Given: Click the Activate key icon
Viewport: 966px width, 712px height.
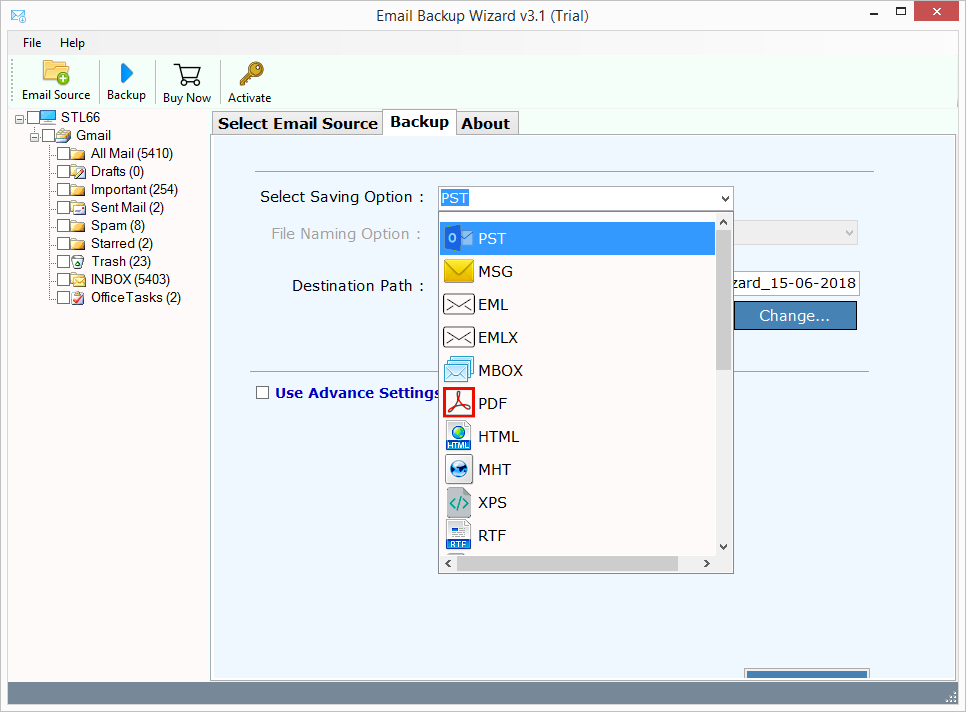Looking at the screenshot, I should click(x=251, y=73).
